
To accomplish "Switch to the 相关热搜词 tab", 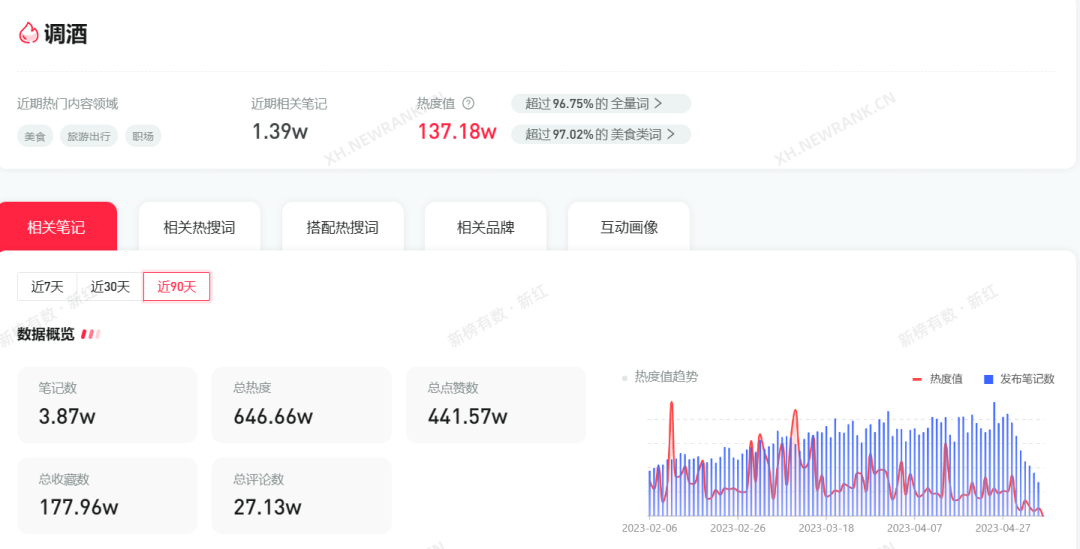I will coord(199,227).
